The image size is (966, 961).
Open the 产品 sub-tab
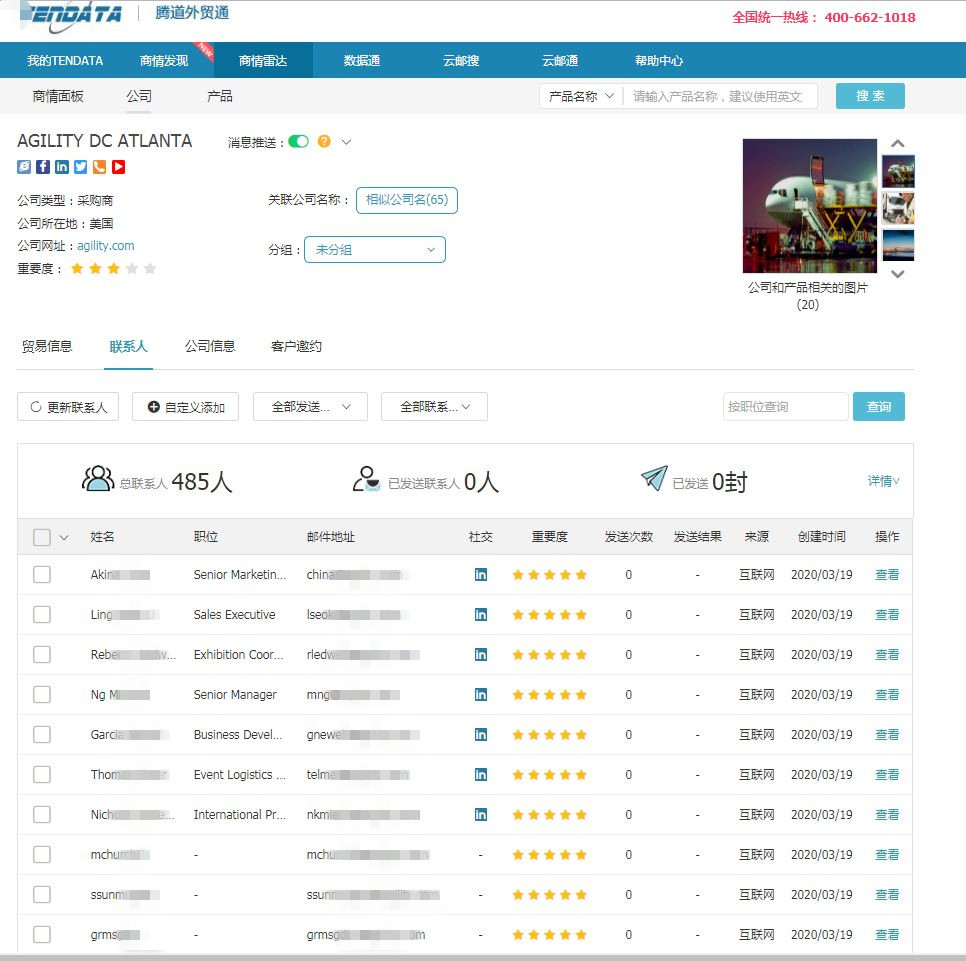[220, 96]
